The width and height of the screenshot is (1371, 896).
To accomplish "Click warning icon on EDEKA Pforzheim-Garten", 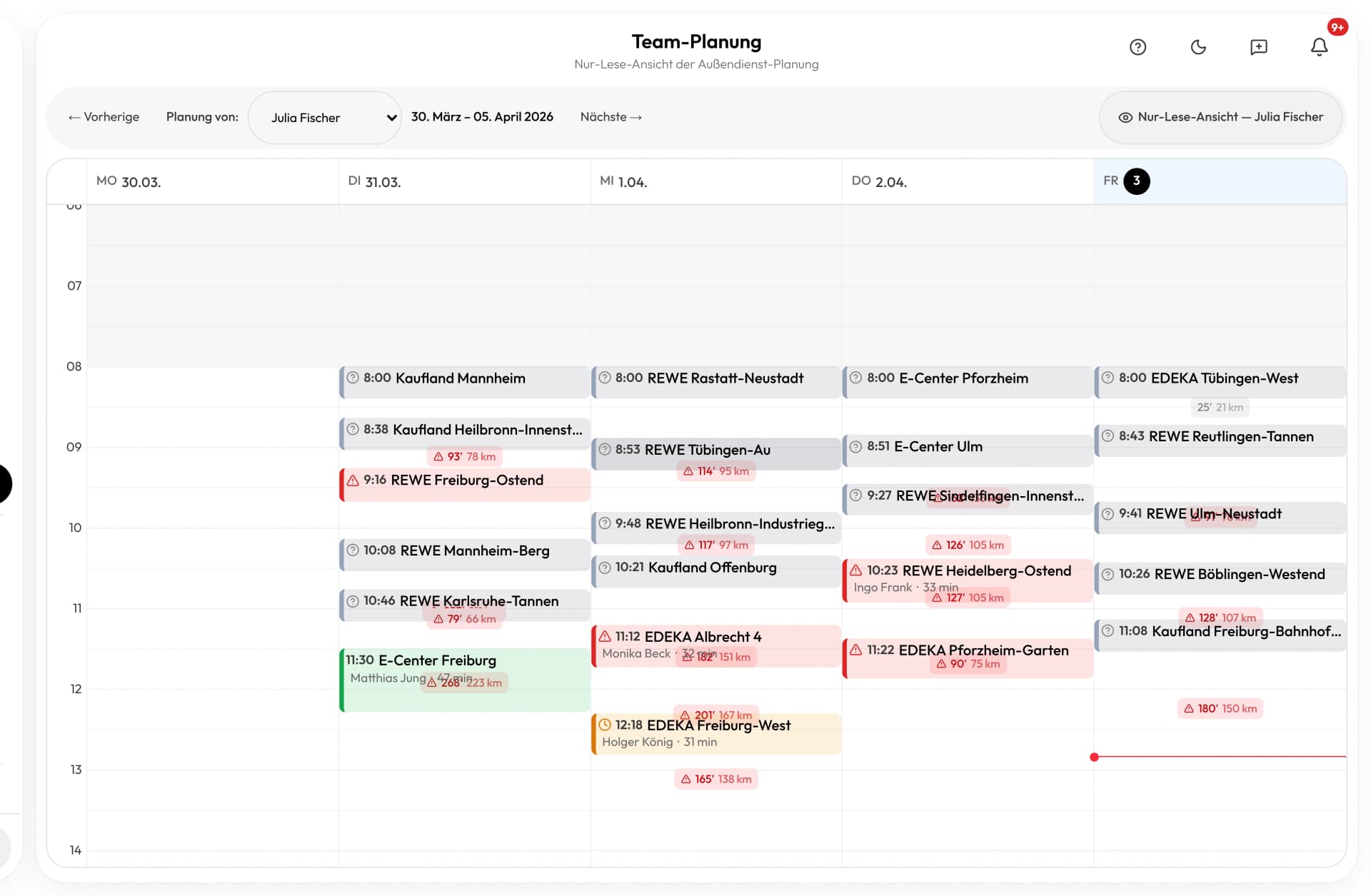I will 855,650.
